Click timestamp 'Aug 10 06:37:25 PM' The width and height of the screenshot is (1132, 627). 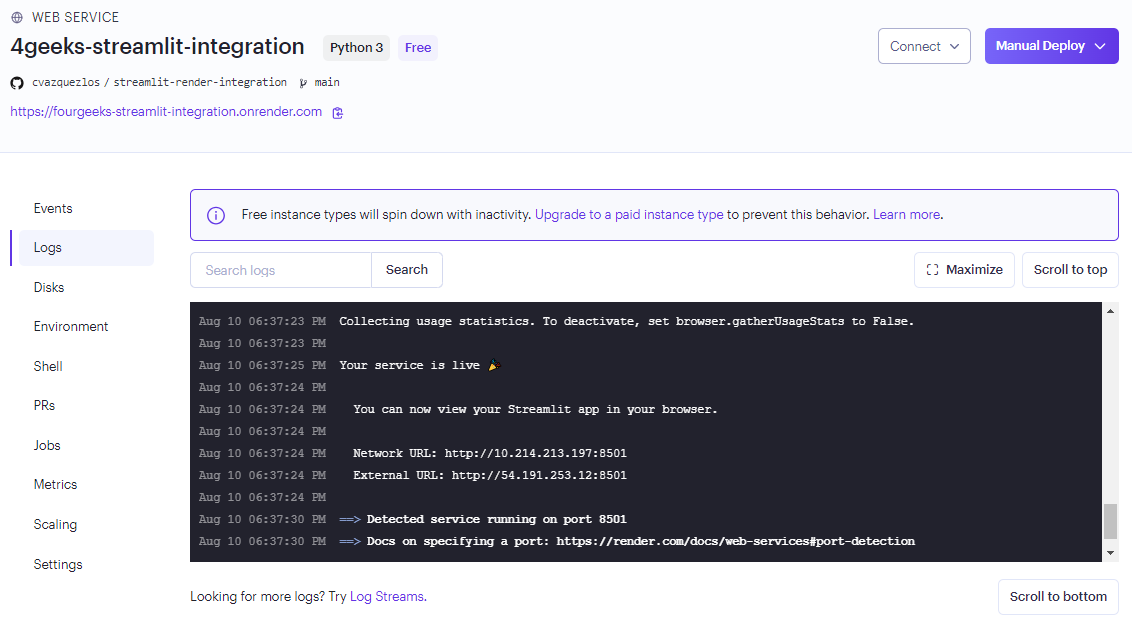(262, 366)
